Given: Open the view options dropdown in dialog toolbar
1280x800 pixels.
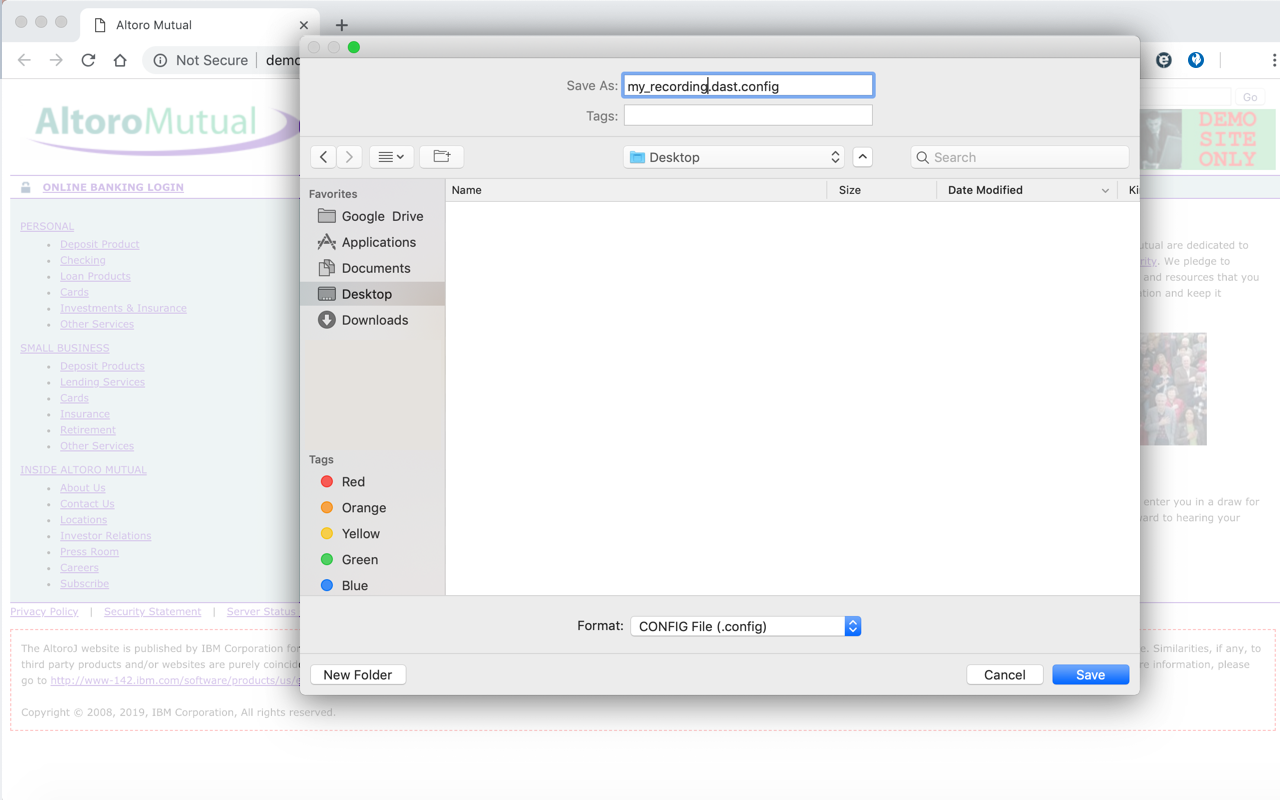Looking at the screenshot, I should [391, 157].
